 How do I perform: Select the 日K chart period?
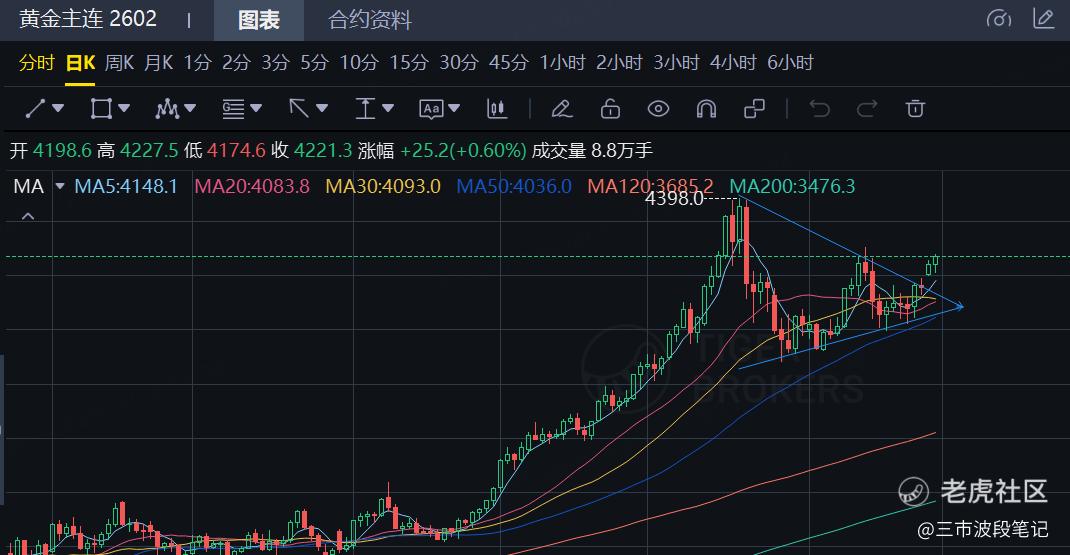click(x=80, y=63)
